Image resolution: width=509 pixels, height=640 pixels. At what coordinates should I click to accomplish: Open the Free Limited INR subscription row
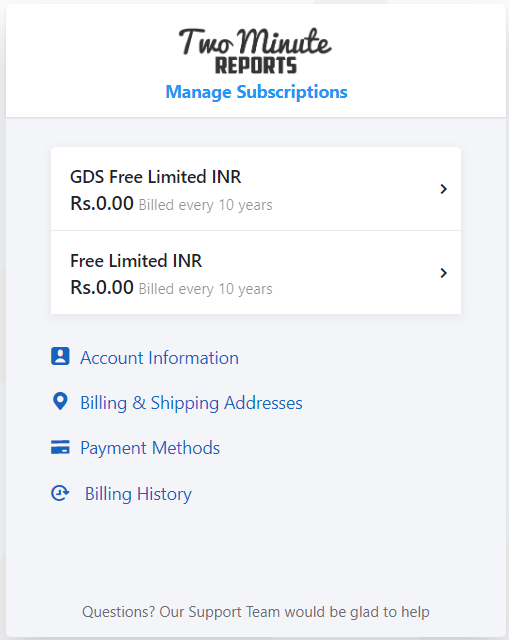[x=256, y=273]
